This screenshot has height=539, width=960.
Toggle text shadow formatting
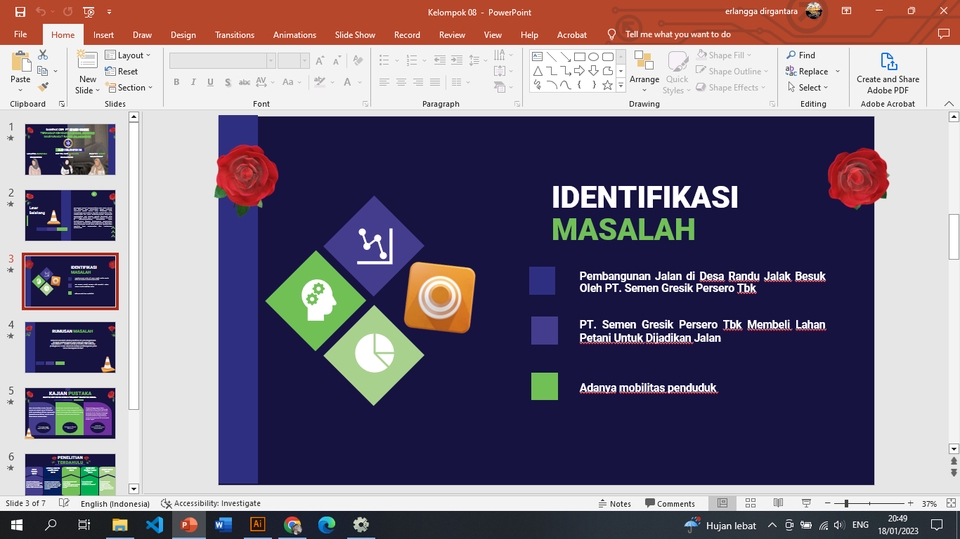[x=227, y=82]
